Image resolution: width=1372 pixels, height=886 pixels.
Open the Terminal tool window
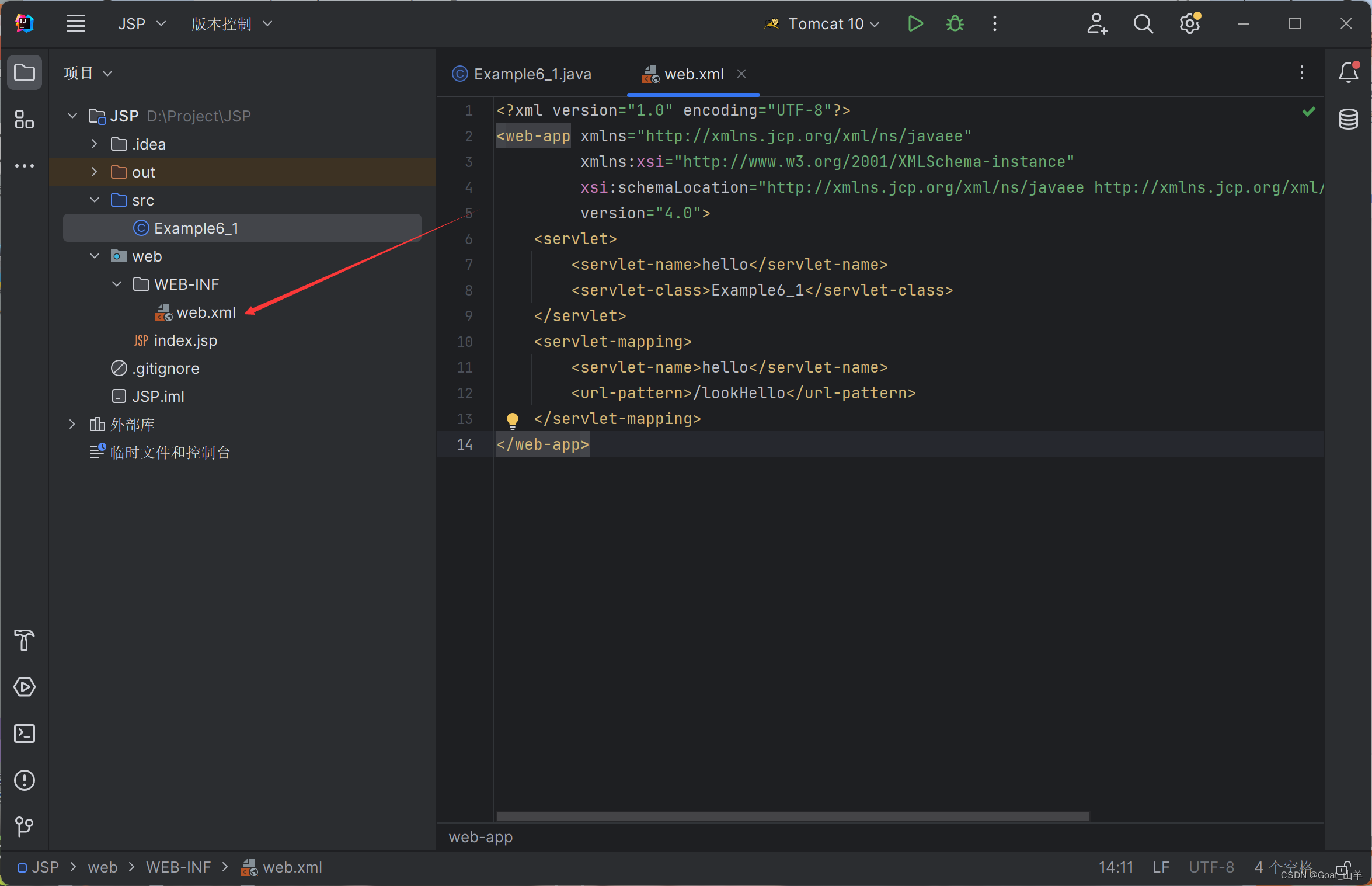(x=25, y=734)
